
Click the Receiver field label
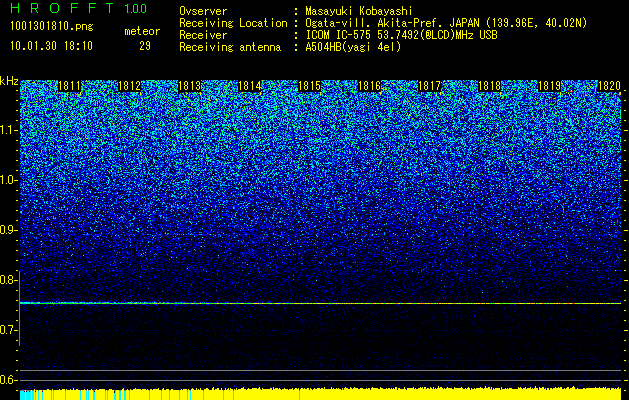(203, 35)
